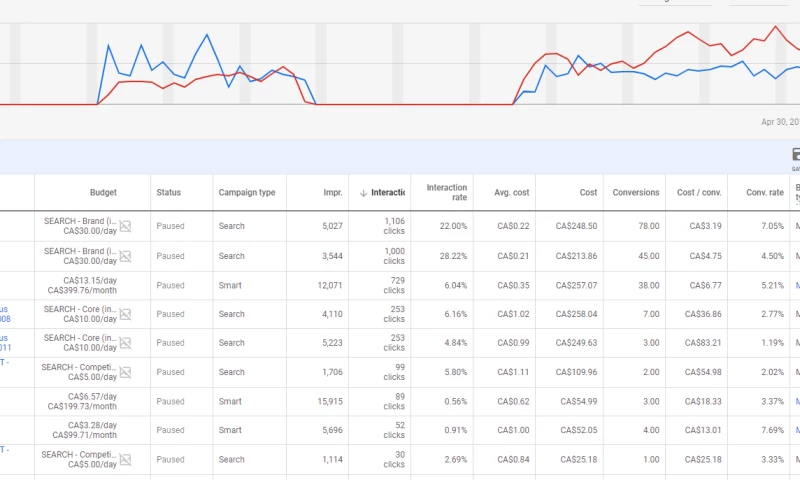Click the Status column header

click(168, 193)
